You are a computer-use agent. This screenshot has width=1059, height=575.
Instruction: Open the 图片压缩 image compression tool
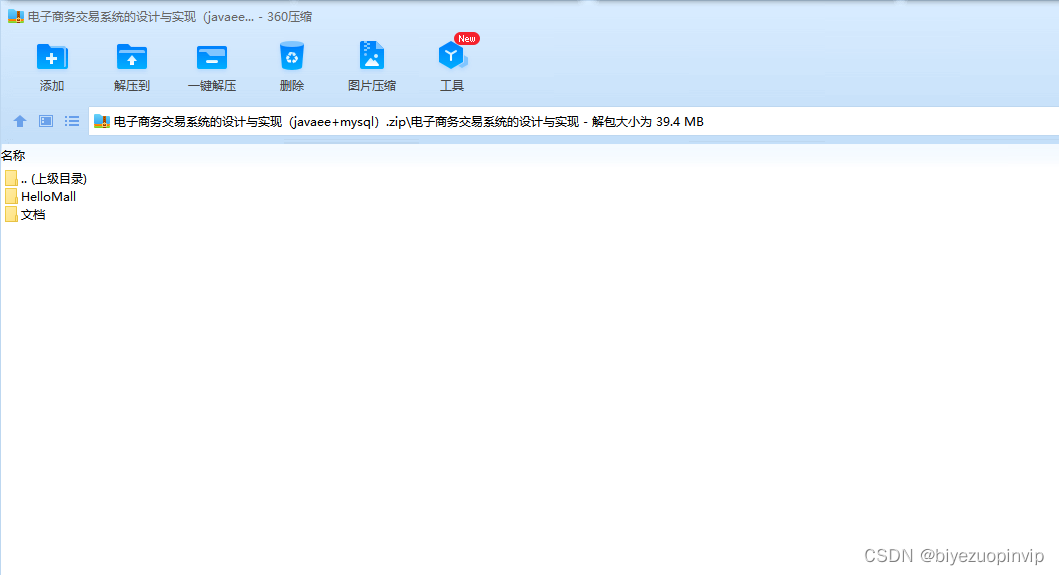pyautogui.click(x=371, y=56)
